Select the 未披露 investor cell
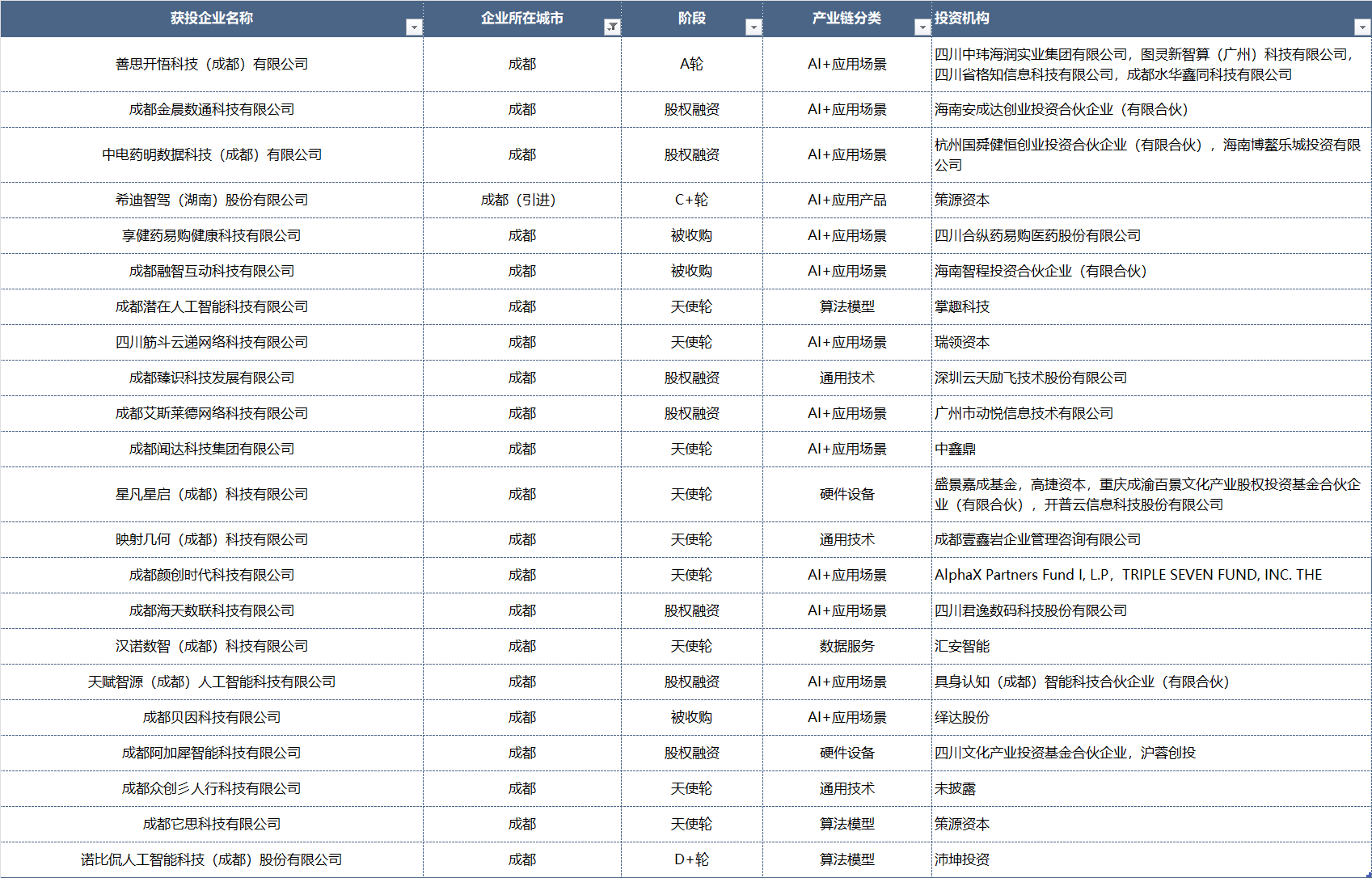Image resolution: width=1372 pixels, height=878 pixels. click(956, 788)
